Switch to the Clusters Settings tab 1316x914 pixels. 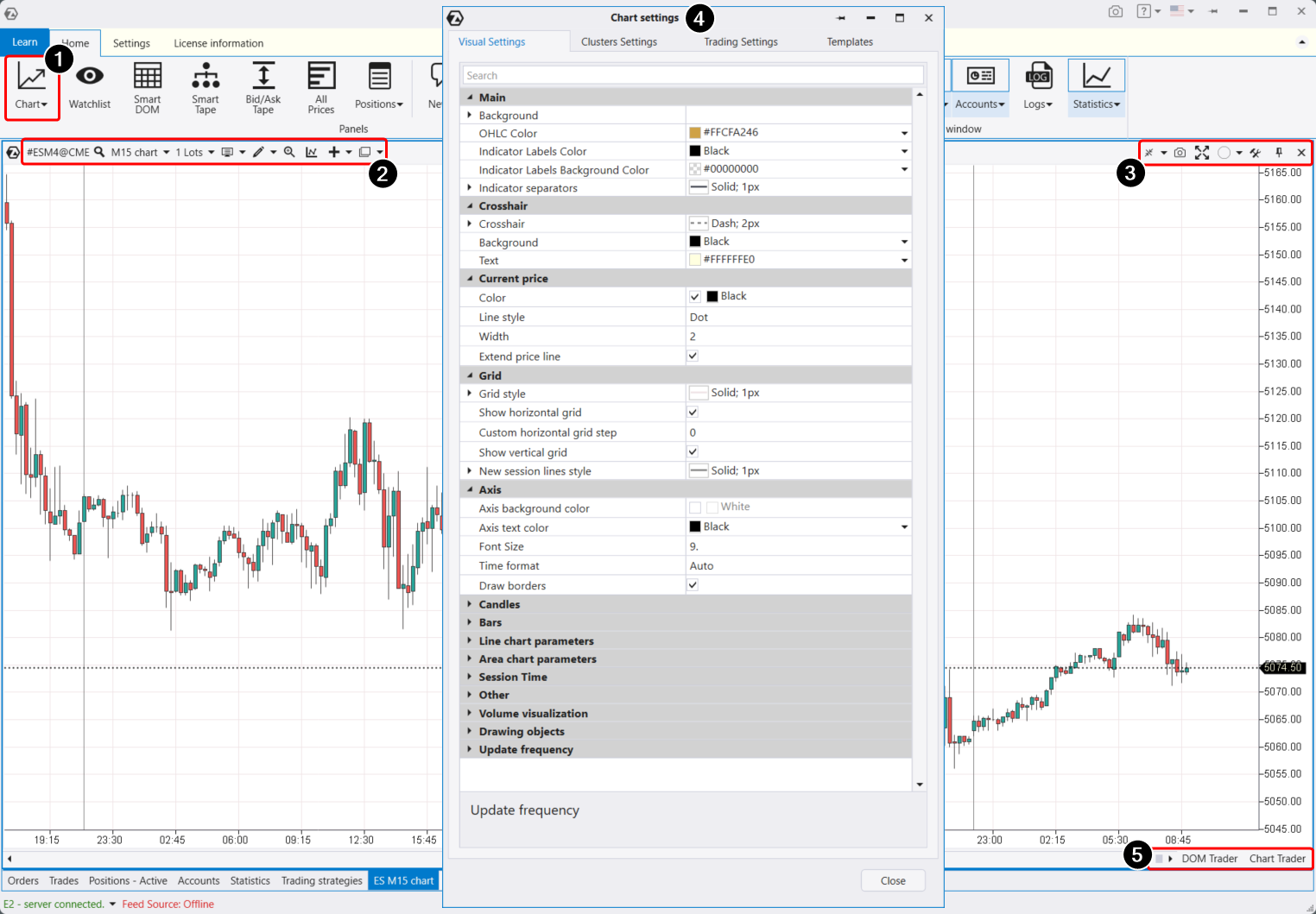(618, 41)
